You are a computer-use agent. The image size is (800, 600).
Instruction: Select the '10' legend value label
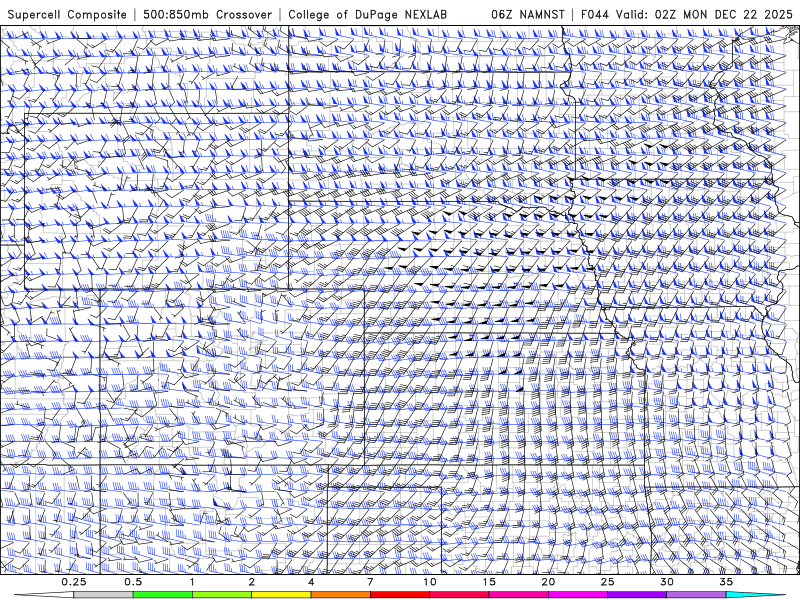point(430,582)
